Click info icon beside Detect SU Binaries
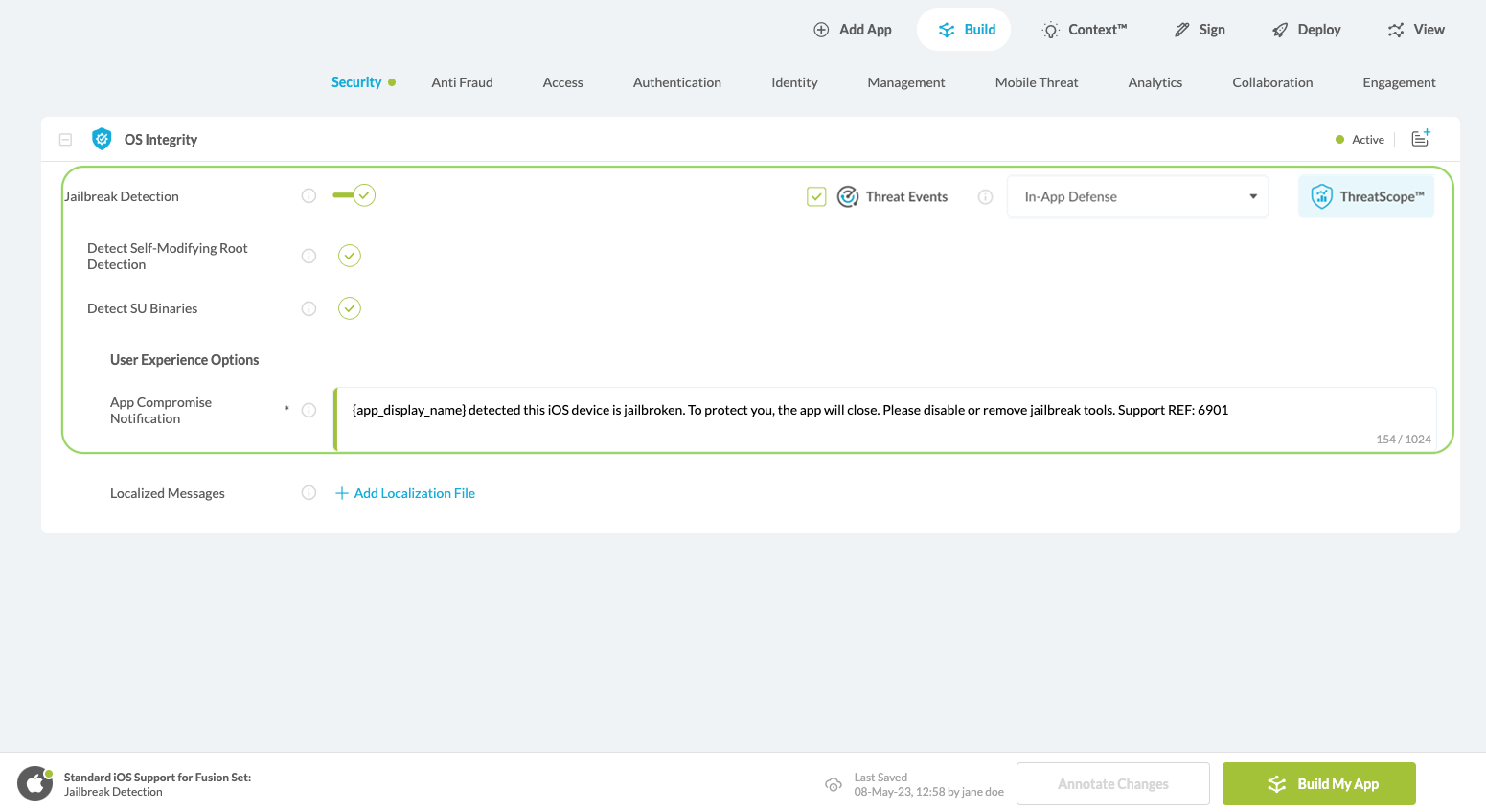Viewport: 1486px width, 812px height. tap(309, 308)
